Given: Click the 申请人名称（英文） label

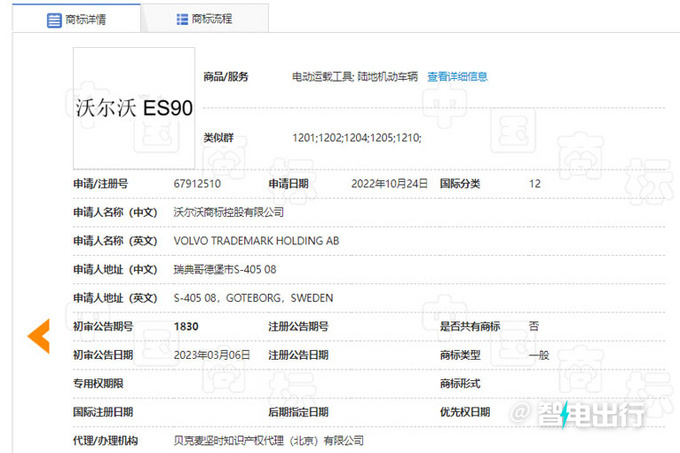Looking at the screenshot, I should (x=115, y=241).
